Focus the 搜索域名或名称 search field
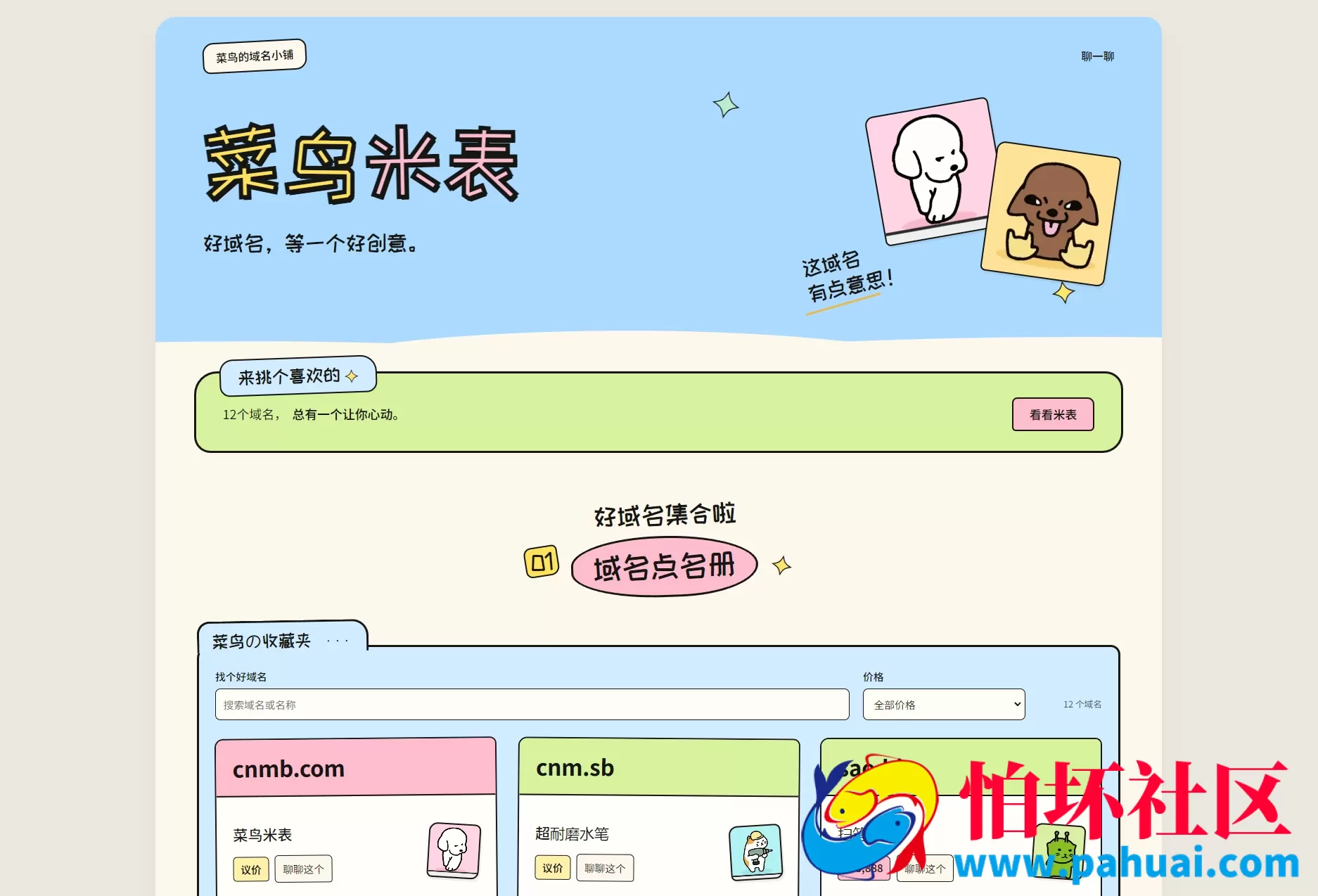The image size is (1318, 896). pos(532,704)
